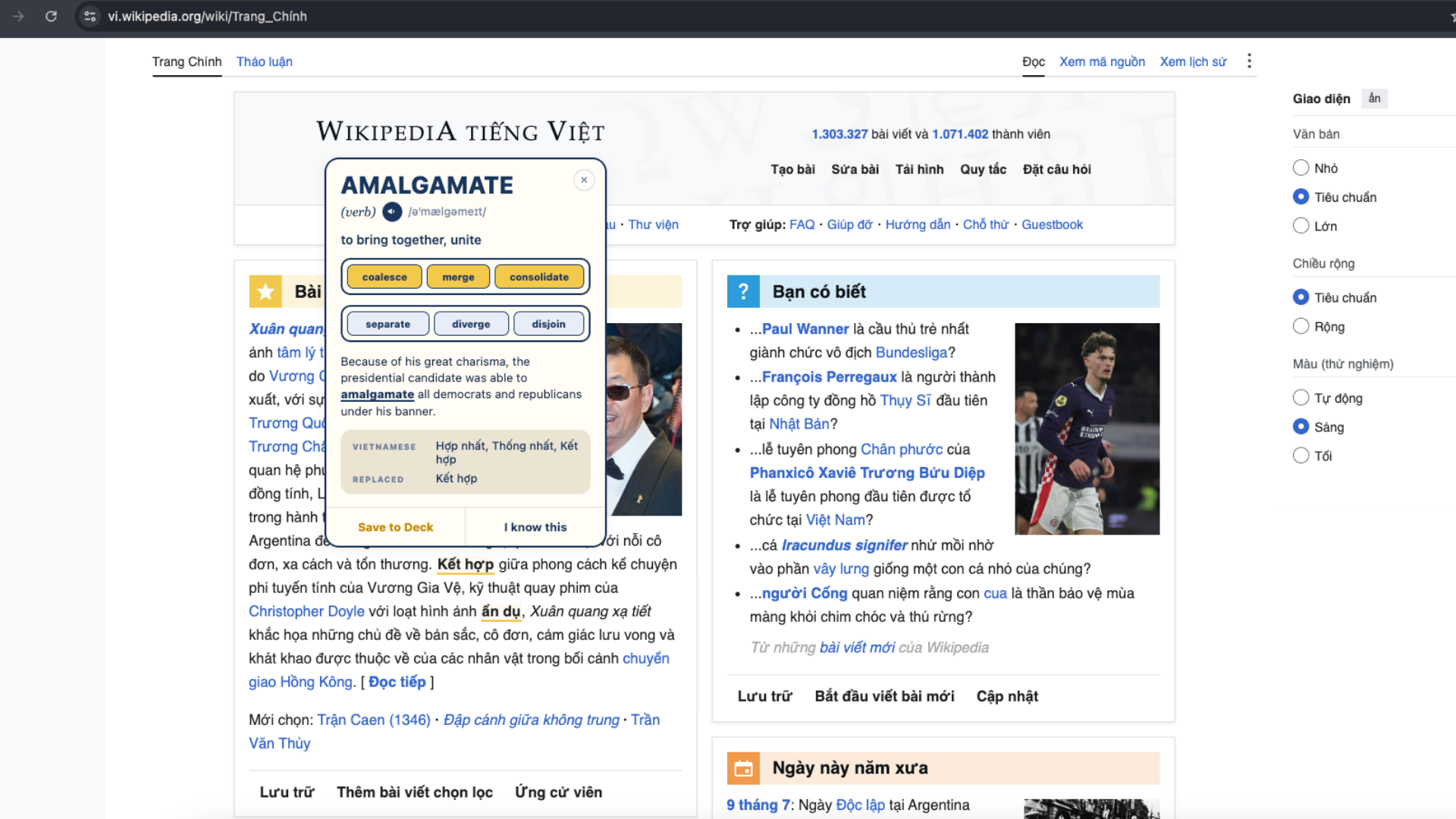Select the disjoin antonym chip
The width and height of the screenshot is (1456, 819).
(548, 324)
